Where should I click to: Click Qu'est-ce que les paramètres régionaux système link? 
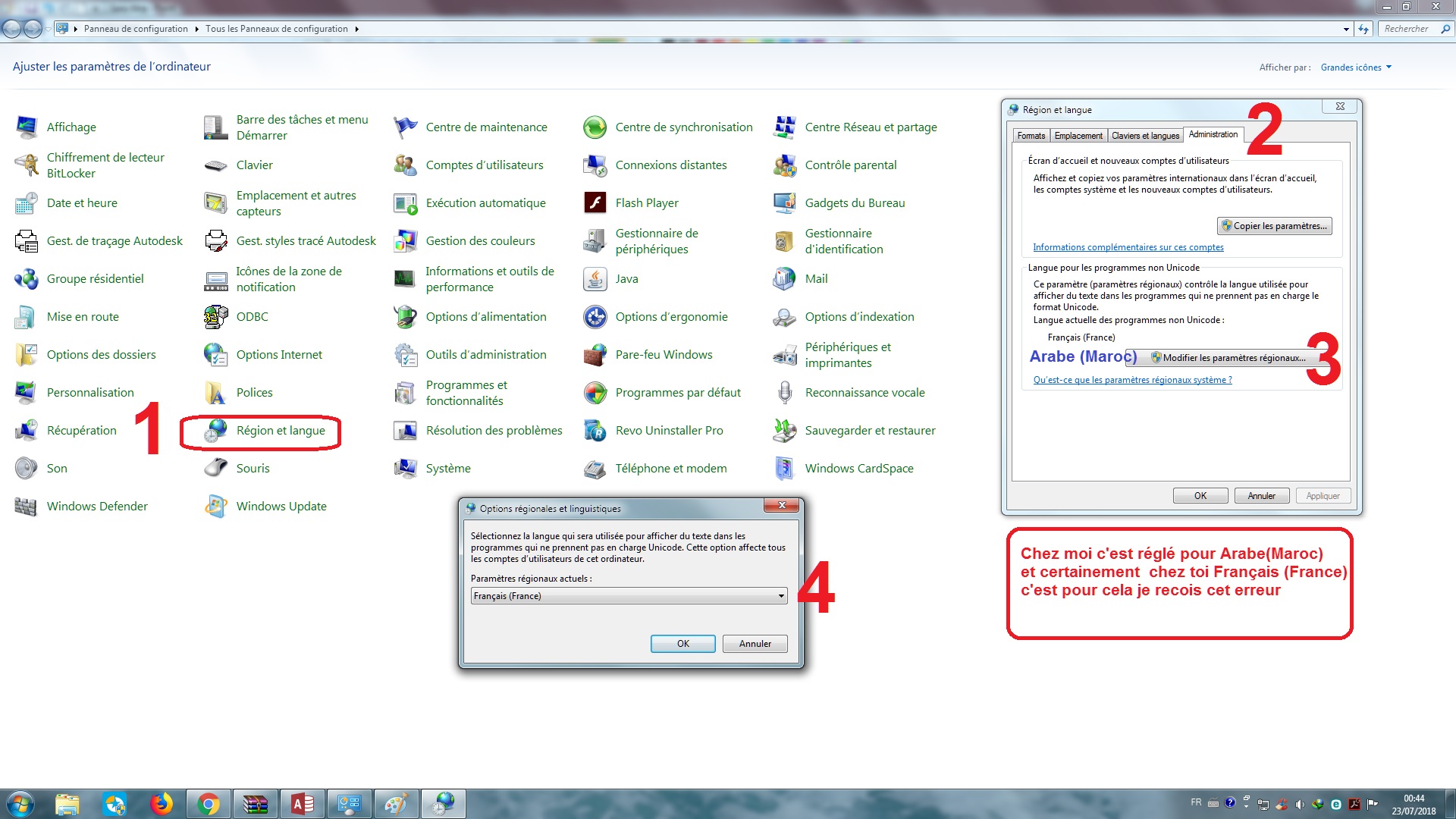click(x=1132, y=379)
